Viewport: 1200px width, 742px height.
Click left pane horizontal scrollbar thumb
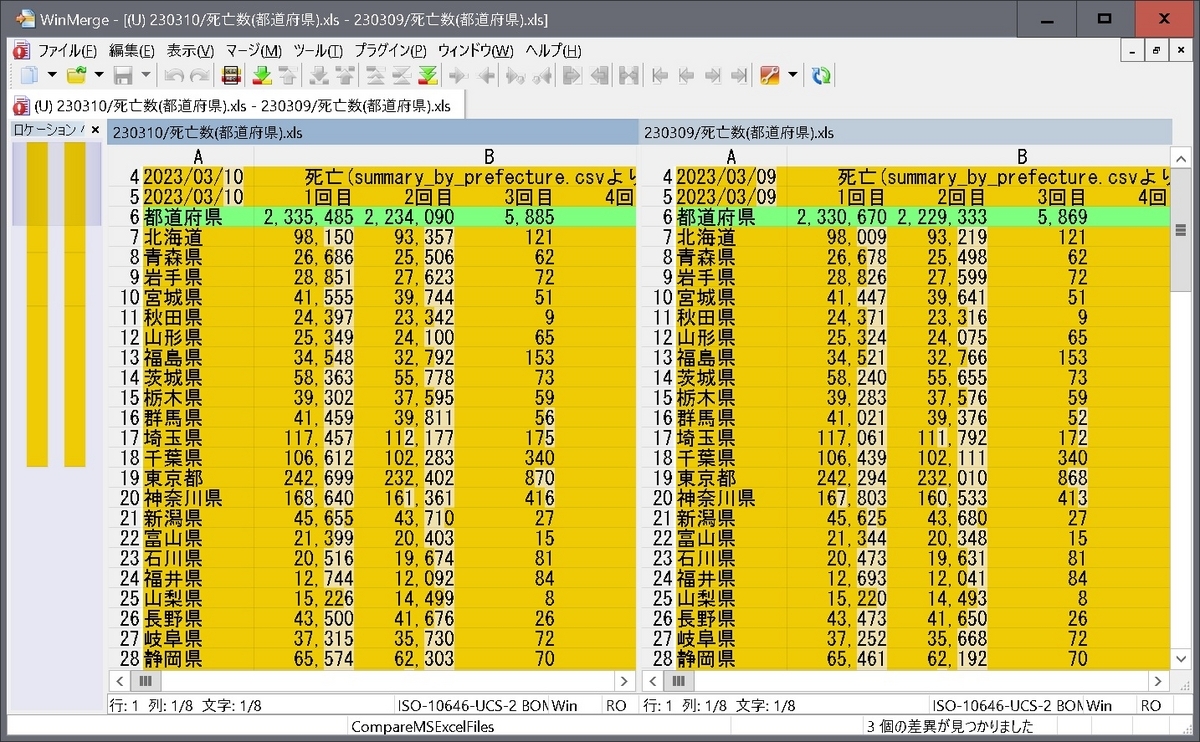point(145,680)
